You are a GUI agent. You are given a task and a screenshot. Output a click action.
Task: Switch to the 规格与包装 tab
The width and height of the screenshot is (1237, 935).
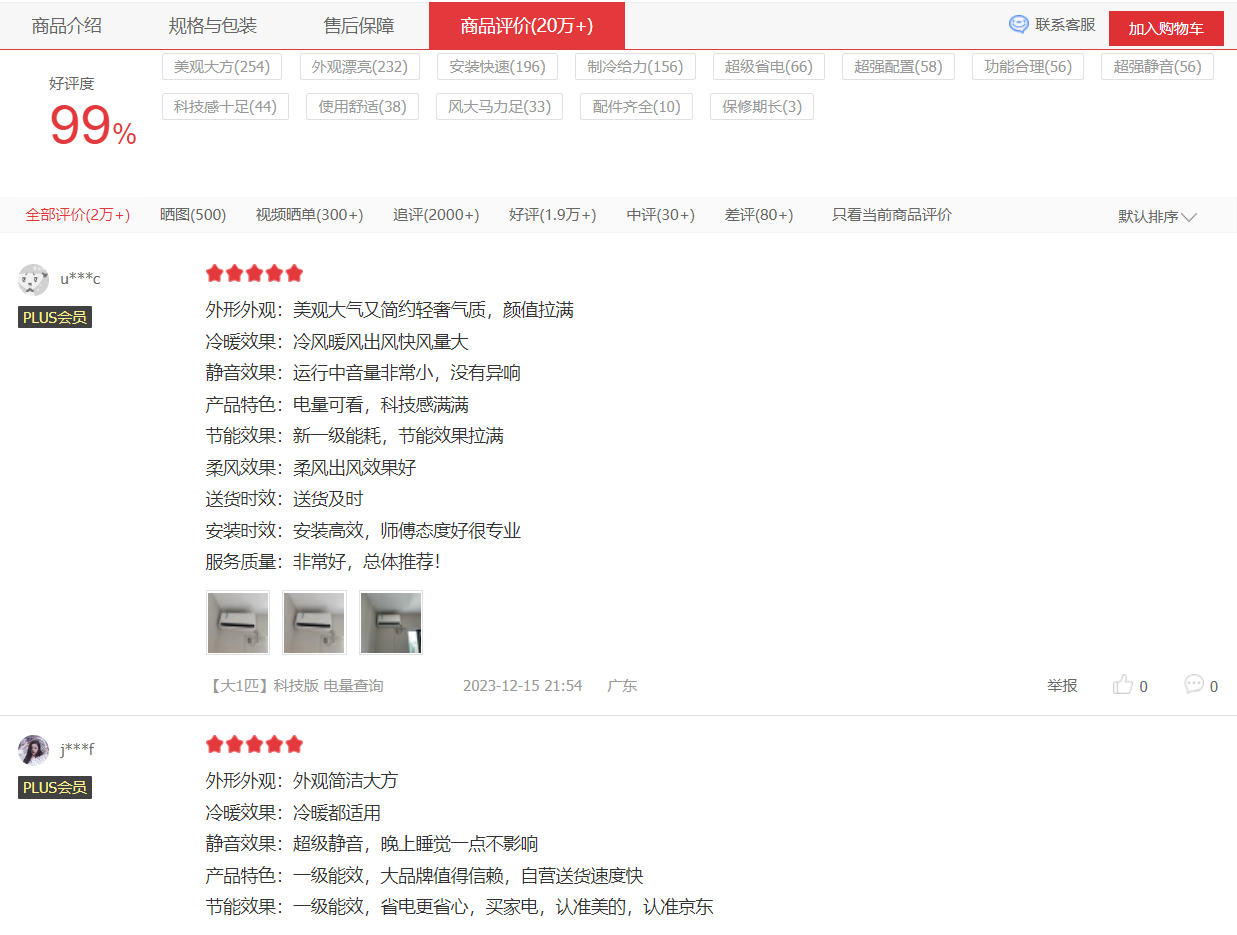tap(213, 26)
